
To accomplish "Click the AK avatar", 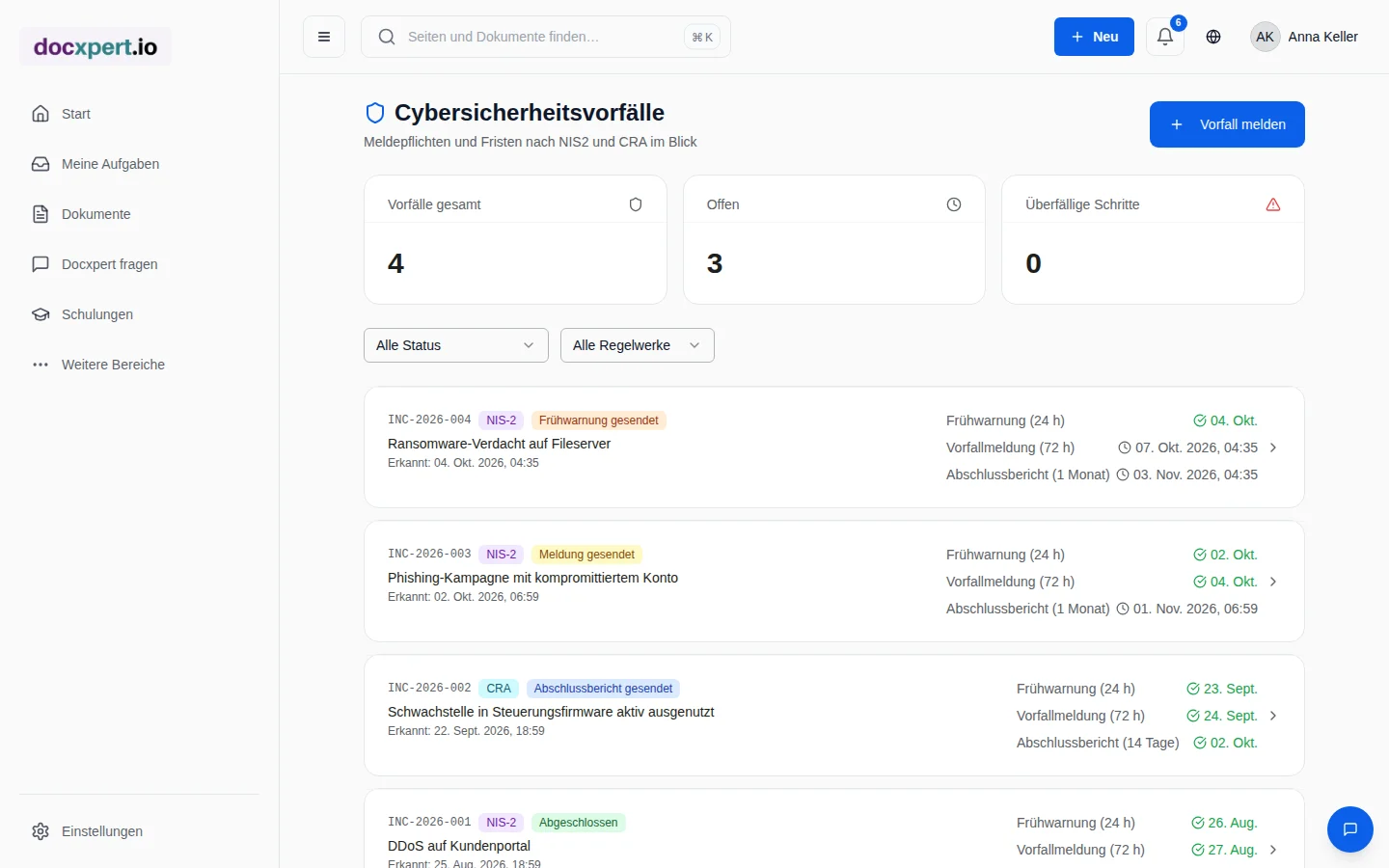I will pyautogui.click(x=1265, y=37).
